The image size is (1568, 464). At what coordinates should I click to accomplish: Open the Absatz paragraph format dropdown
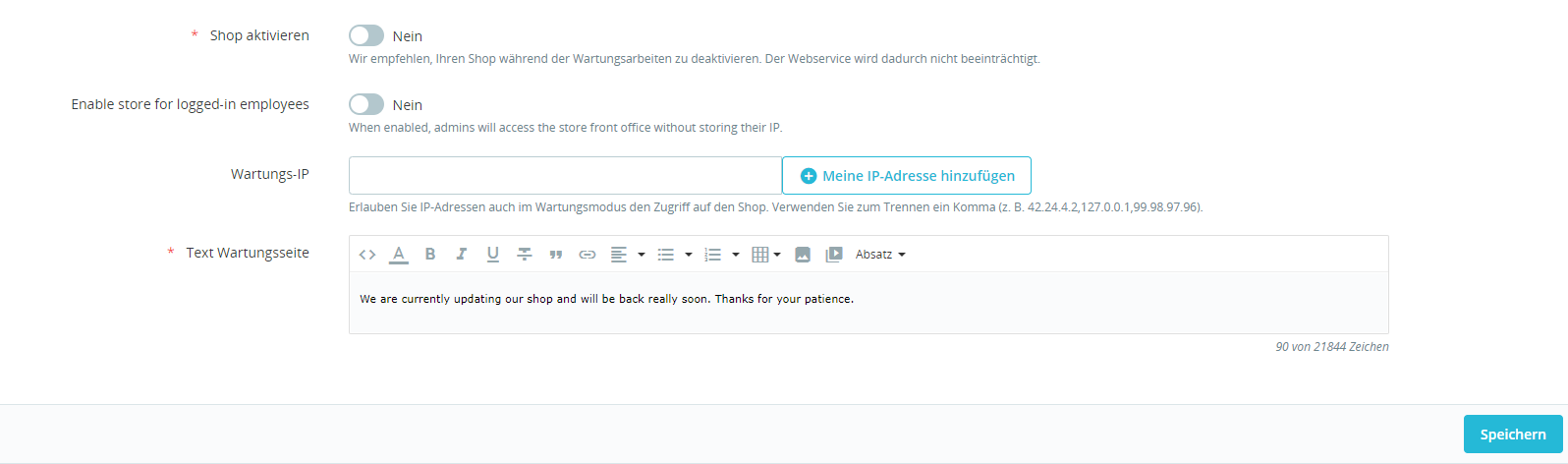click(880, 255)
